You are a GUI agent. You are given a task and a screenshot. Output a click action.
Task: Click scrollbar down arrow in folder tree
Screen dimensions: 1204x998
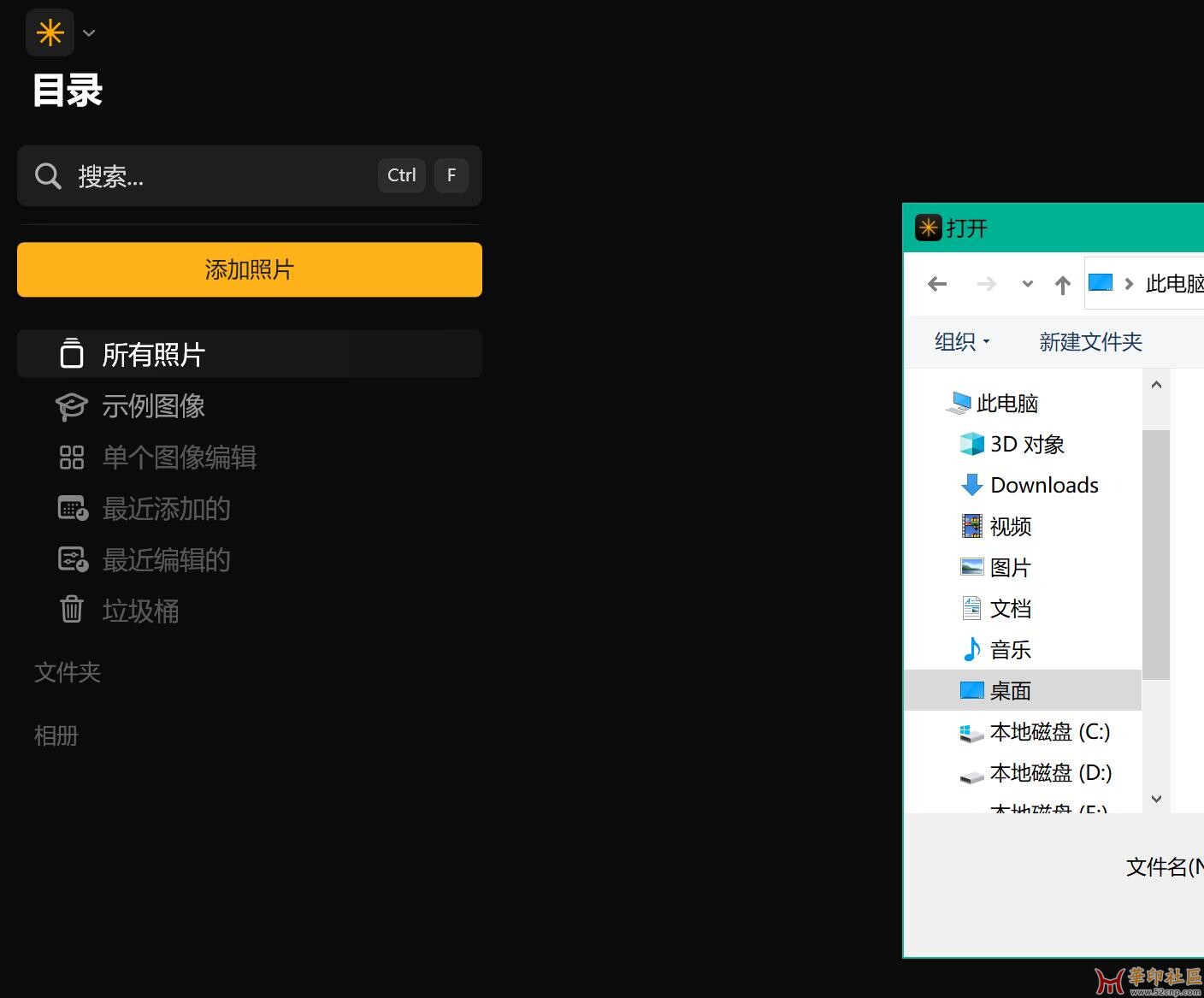click(1156, 799)
